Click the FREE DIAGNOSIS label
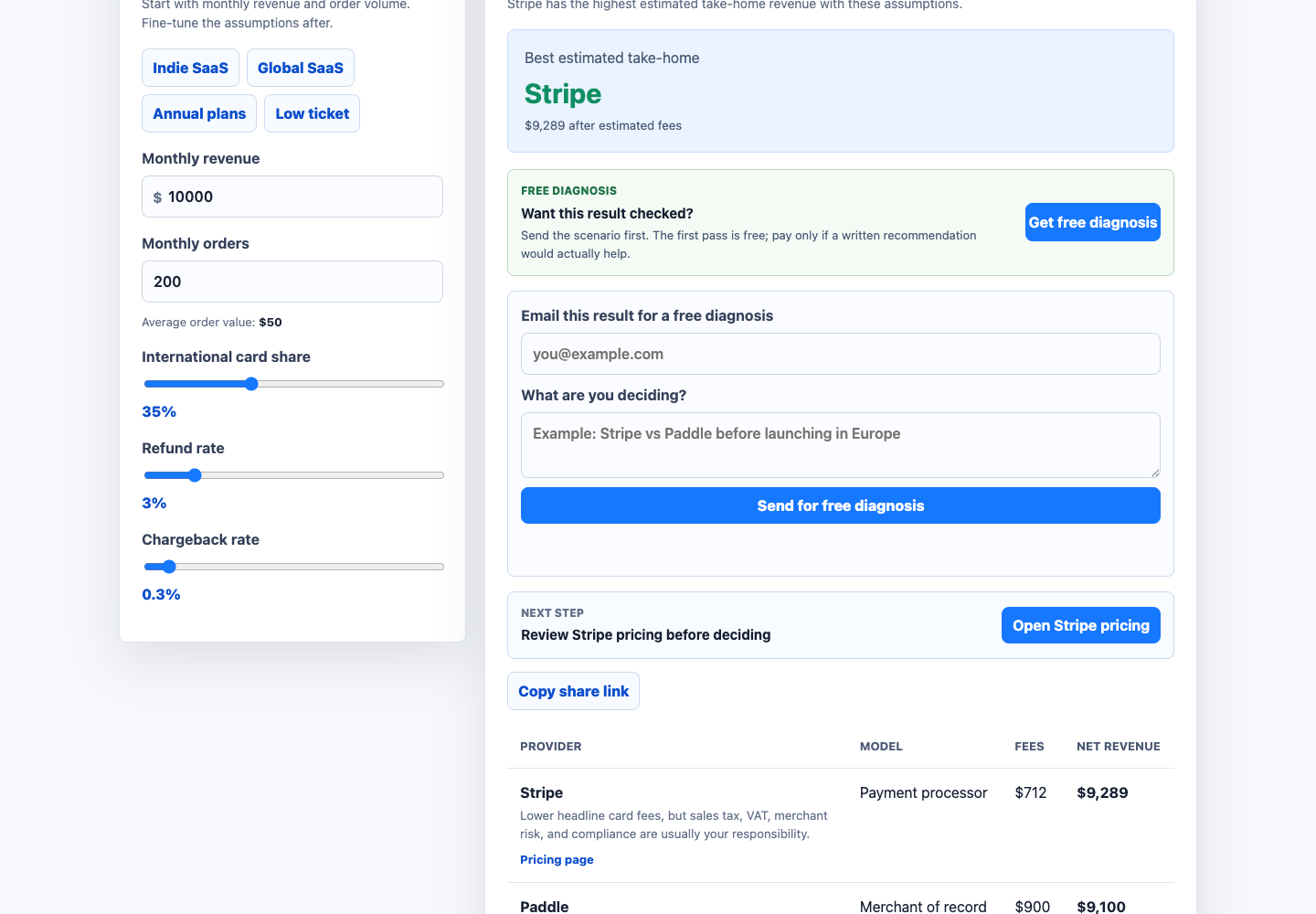The height and width of the screenshot is (914, 1316). pos(568,190)
